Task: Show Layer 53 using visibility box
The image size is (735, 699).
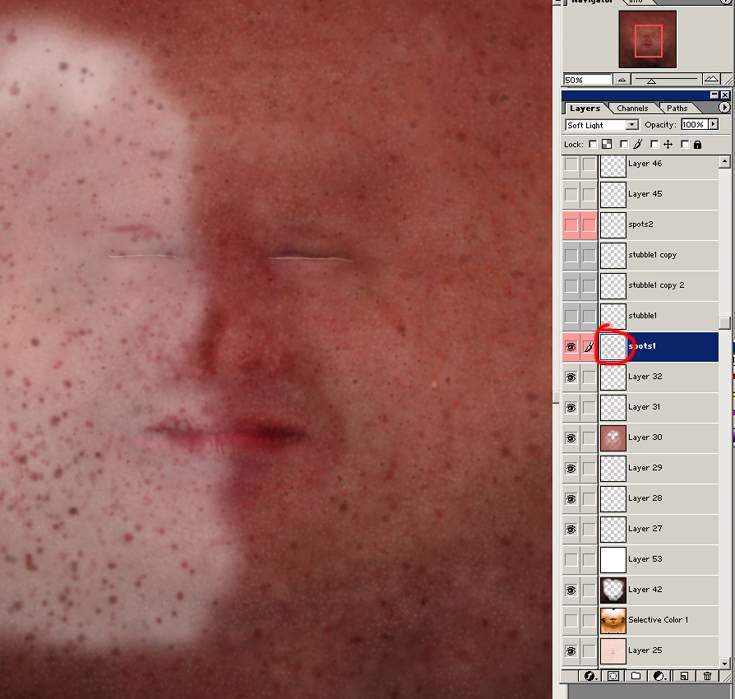Action: [x=571, y=560]
